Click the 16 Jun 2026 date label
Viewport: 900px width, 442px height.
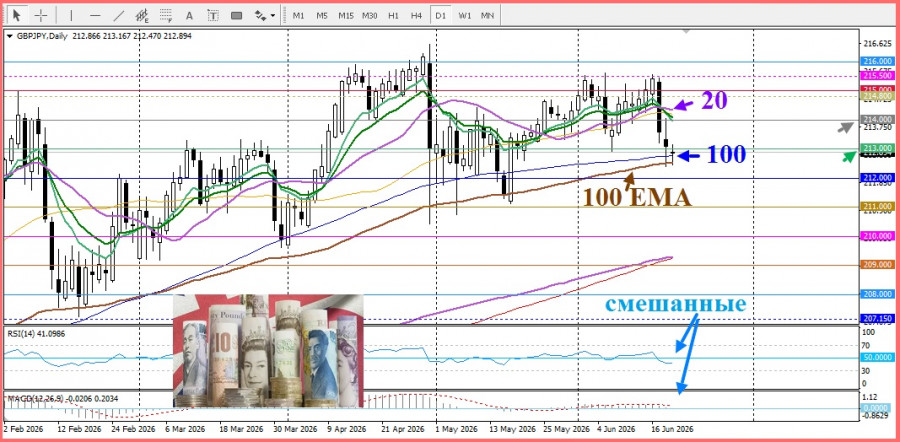672,429
